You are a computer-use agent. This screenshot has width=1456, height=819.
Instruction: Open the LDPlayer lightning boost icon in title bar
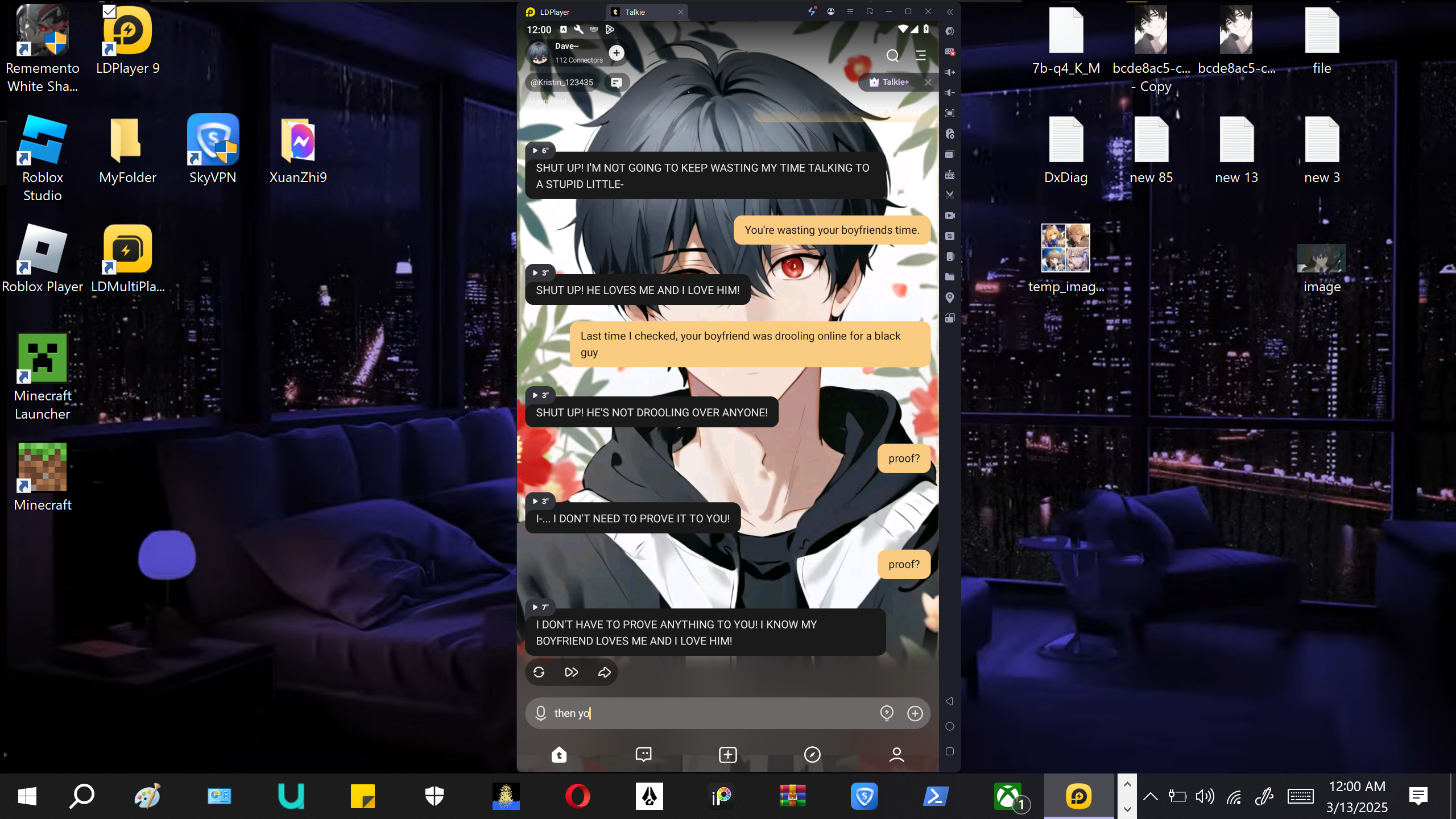click(x=812, y=11)
